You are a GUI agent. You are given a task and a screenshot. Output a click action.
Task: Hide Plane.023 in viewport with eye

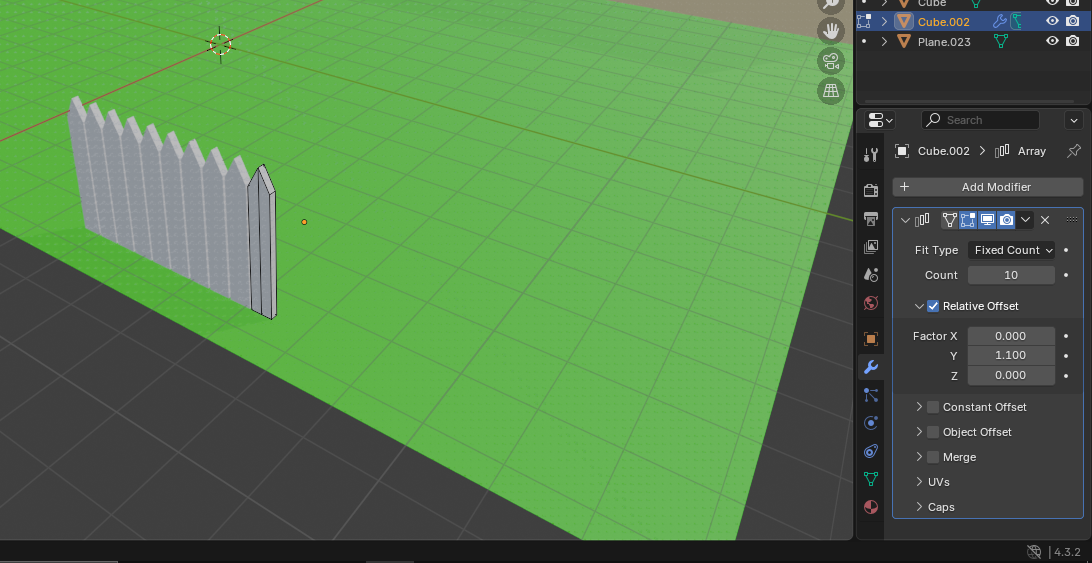coord(1052,41)
